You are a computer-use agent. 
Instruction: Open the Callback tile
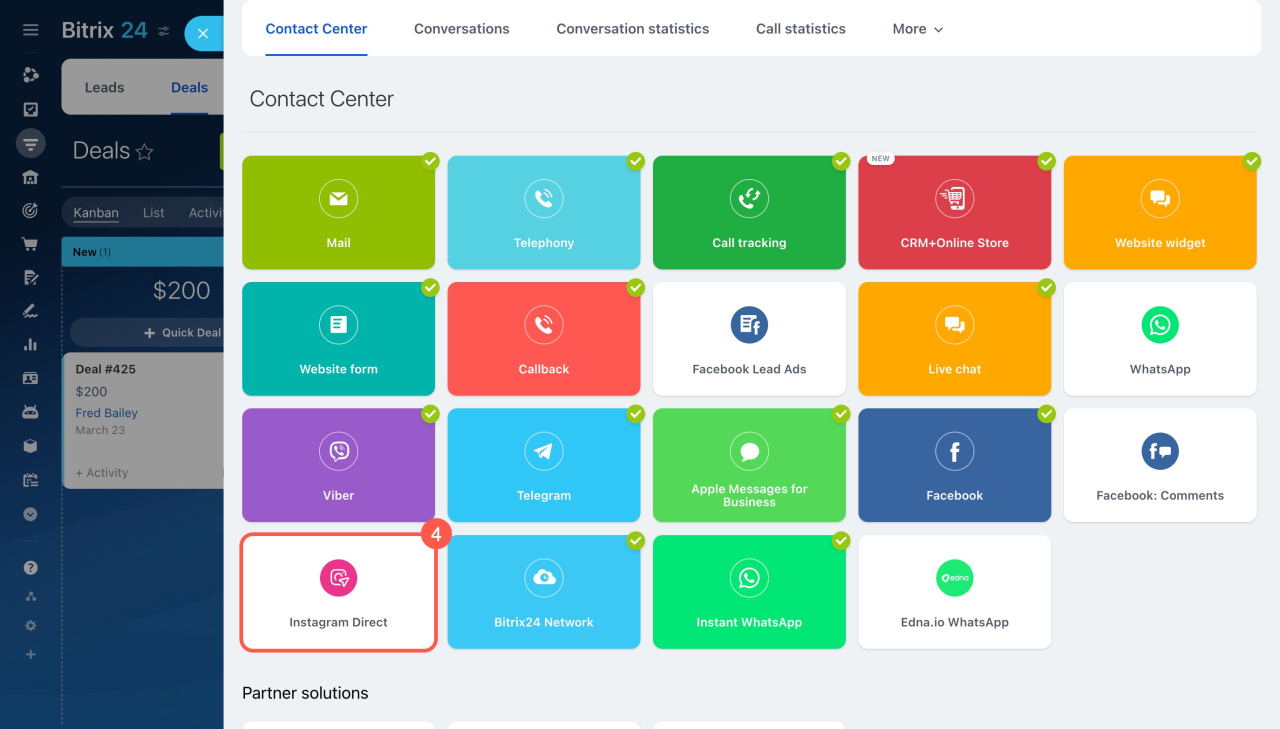tap(544, 339)
